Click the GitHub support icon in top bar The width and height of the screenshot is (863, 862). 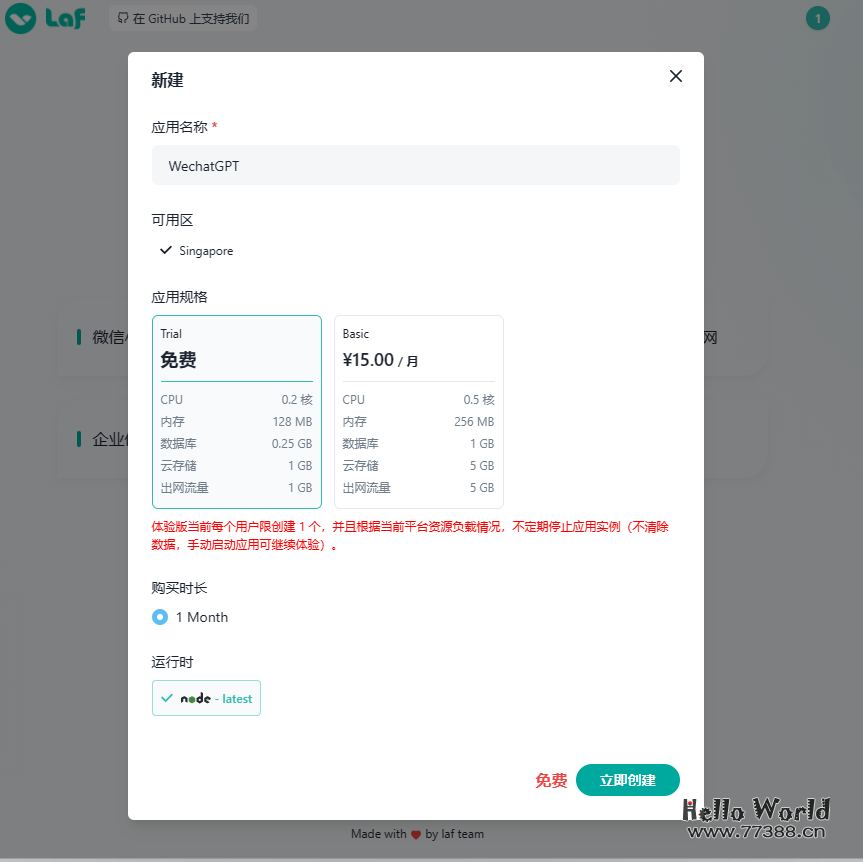coord(121,18)
